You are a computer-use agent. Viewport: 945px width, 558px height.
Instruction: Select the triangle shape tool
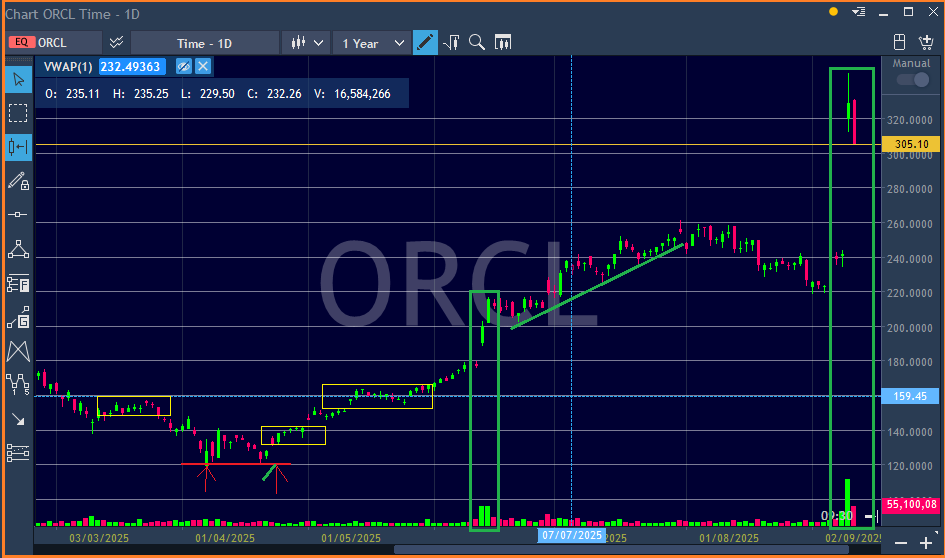click(18, 249)
